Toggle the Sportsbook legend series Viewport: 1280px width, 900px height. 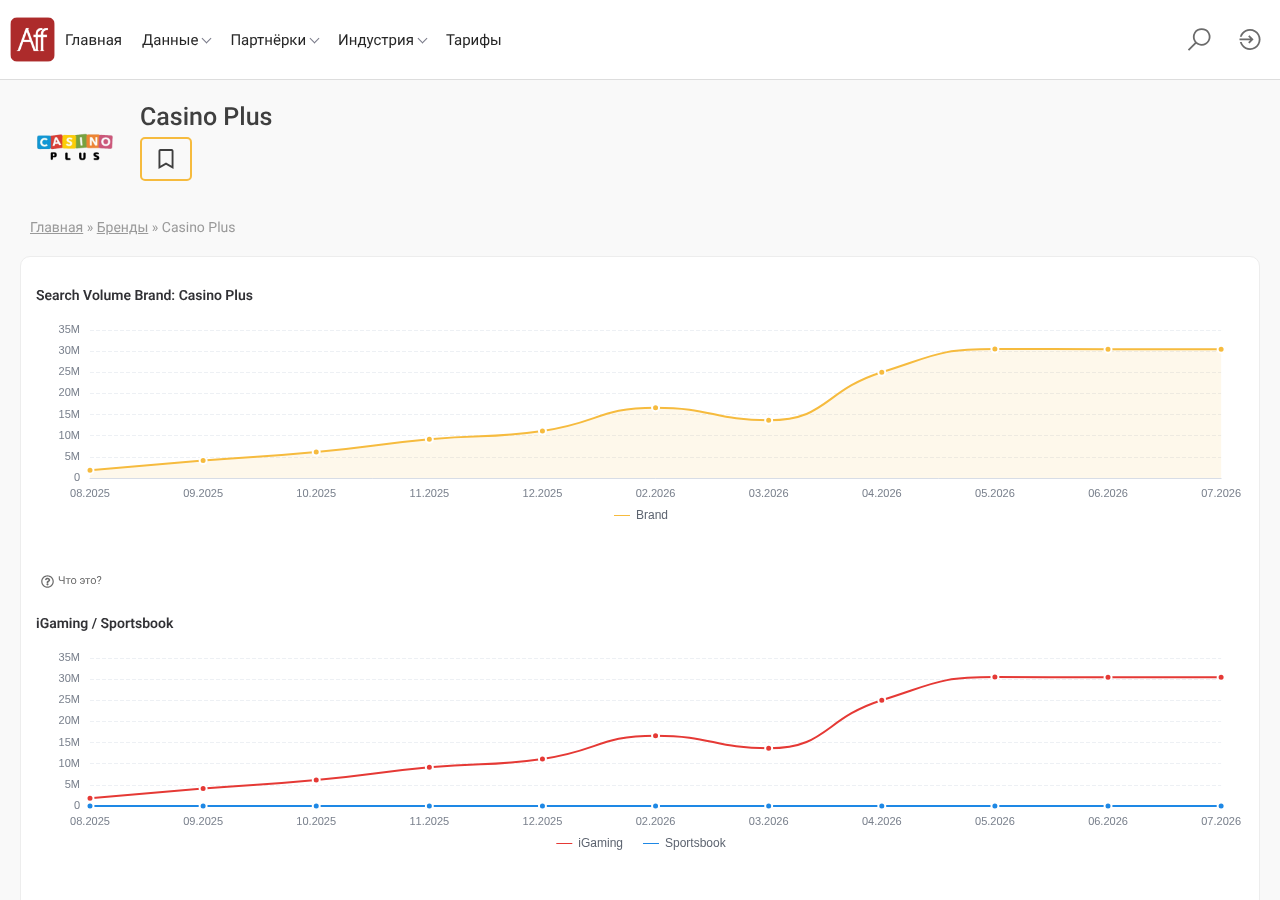point(684,843)
